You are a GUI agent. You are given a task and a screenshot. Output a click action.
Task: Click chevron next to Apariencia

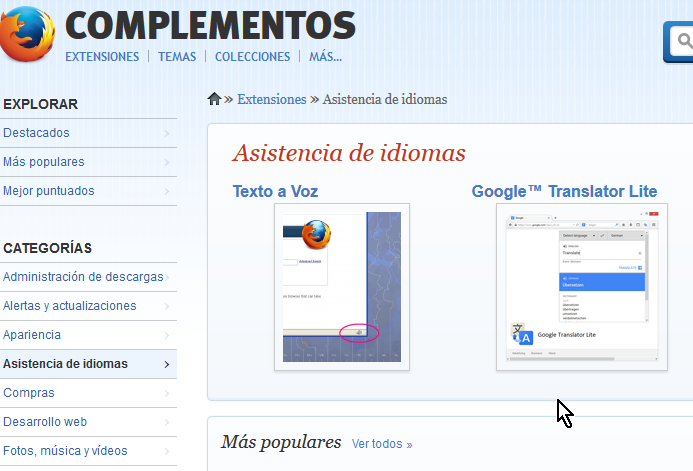pos(167,335)
